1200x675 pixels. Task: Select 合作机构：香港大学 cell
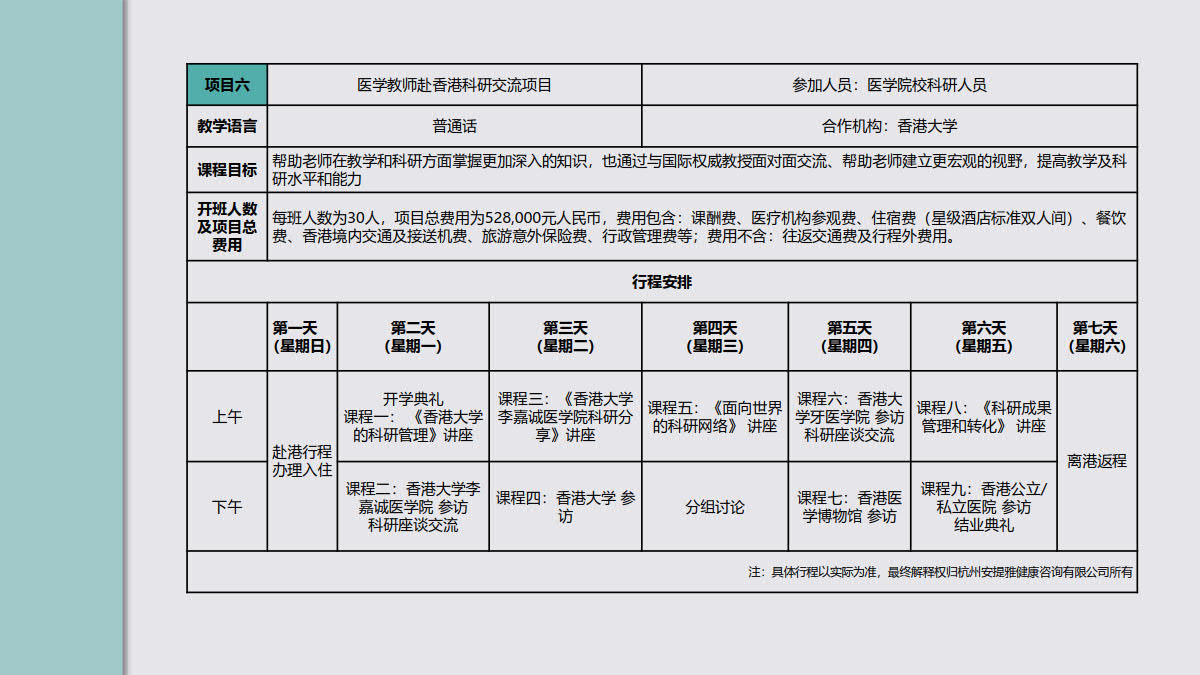(x=889, y=126)
